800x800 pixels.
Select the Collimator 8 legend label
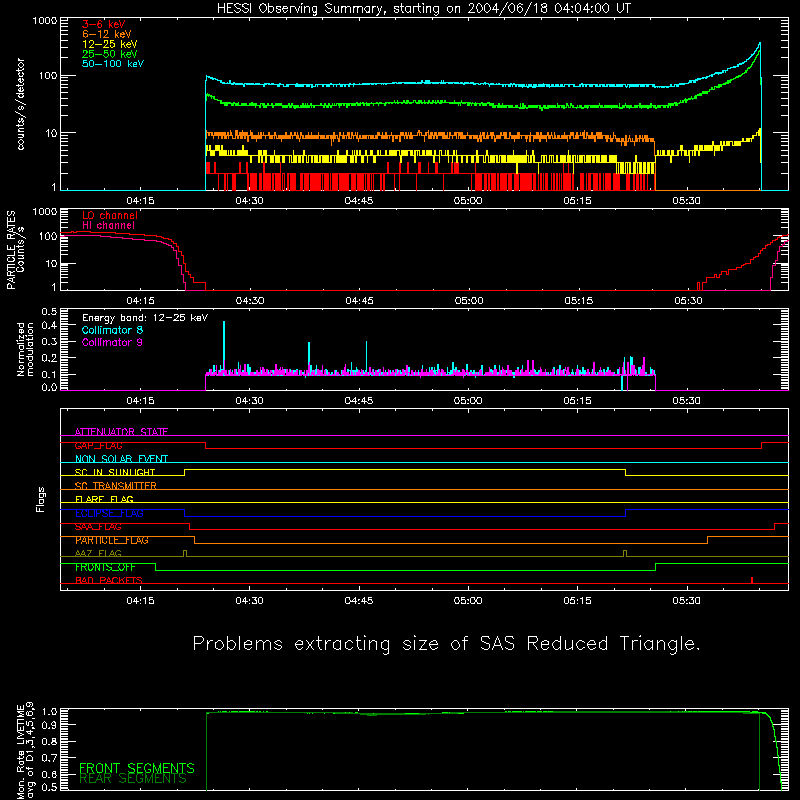pyautogui.click(x=112, y=330)
